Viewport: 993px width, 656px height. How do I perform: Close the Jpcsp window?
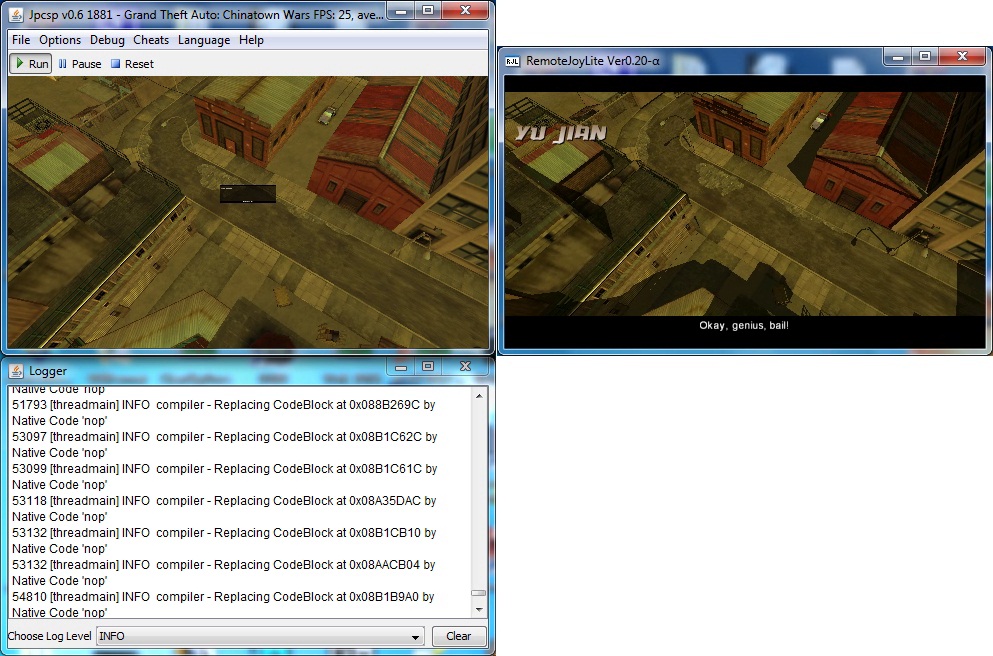point(465,10)
